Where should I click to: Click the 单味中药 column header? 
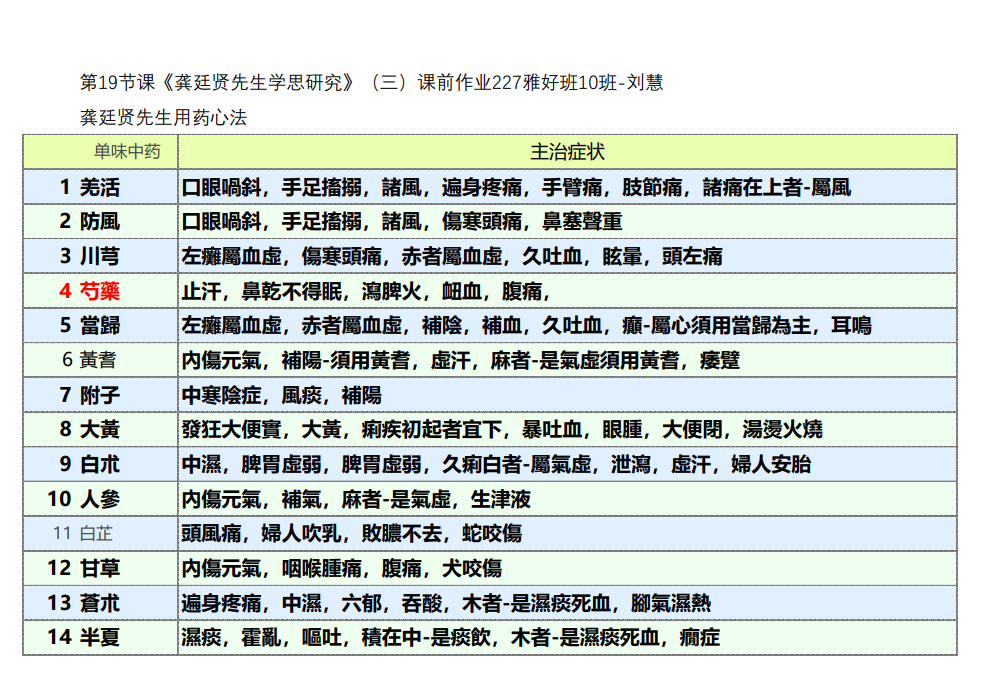pyautogui.click(x=126, y=152)
